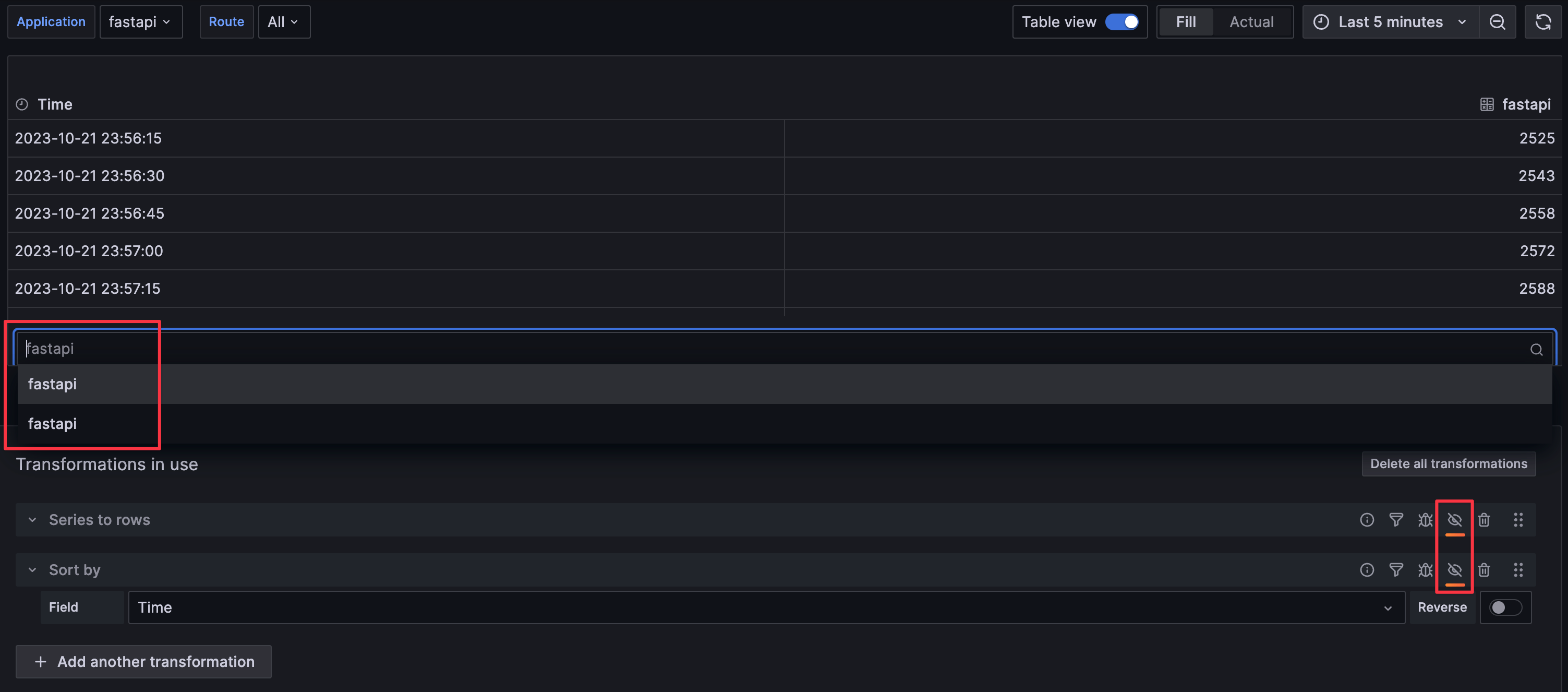This screenshot has width=1568, height=692.
Task: Open the Time field dropdown
Action: tap(765, 607)
